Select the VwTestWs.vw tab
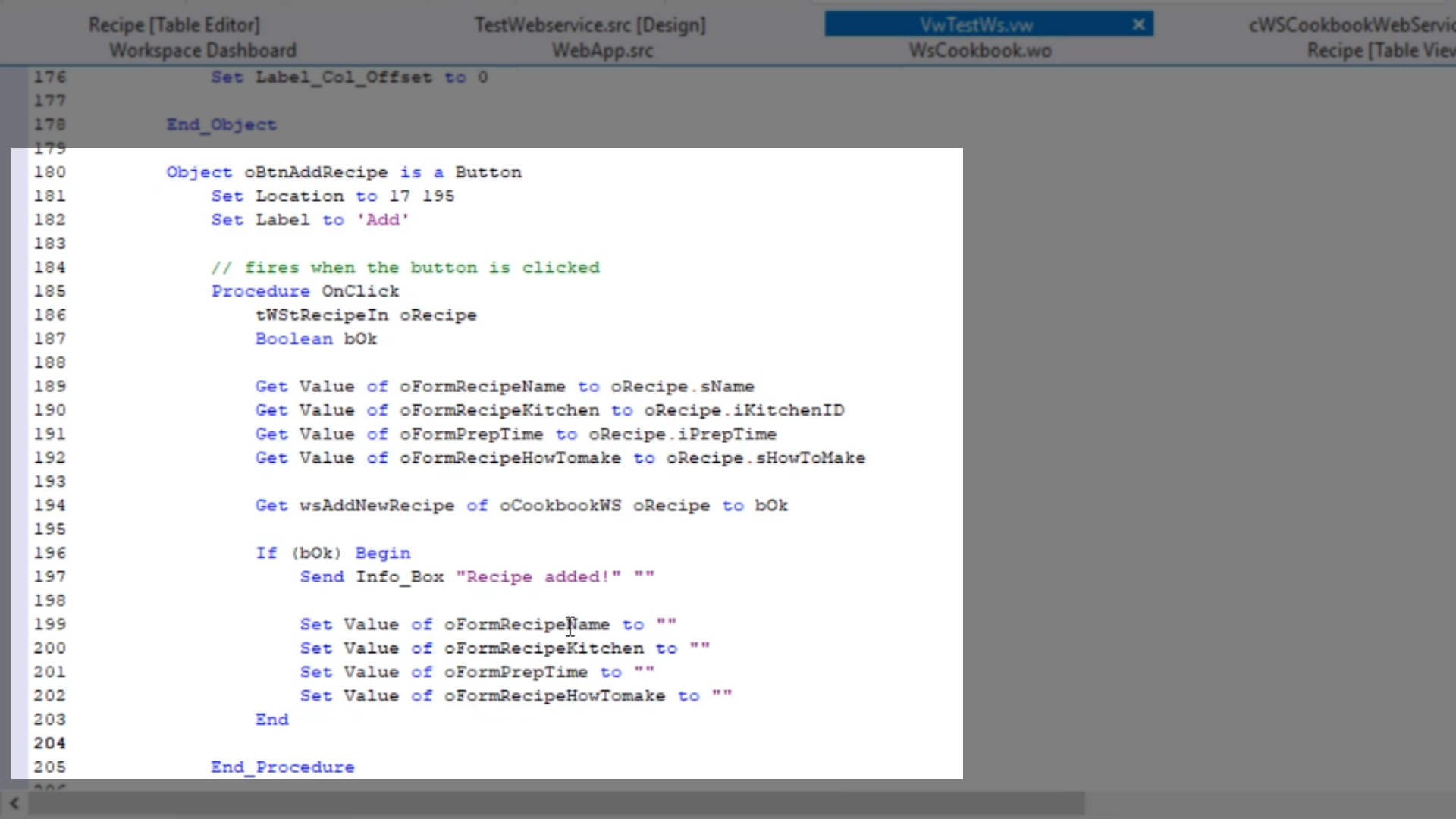Image resolution: width=1456 pixels, height=819 pixels. click(976, 25)
